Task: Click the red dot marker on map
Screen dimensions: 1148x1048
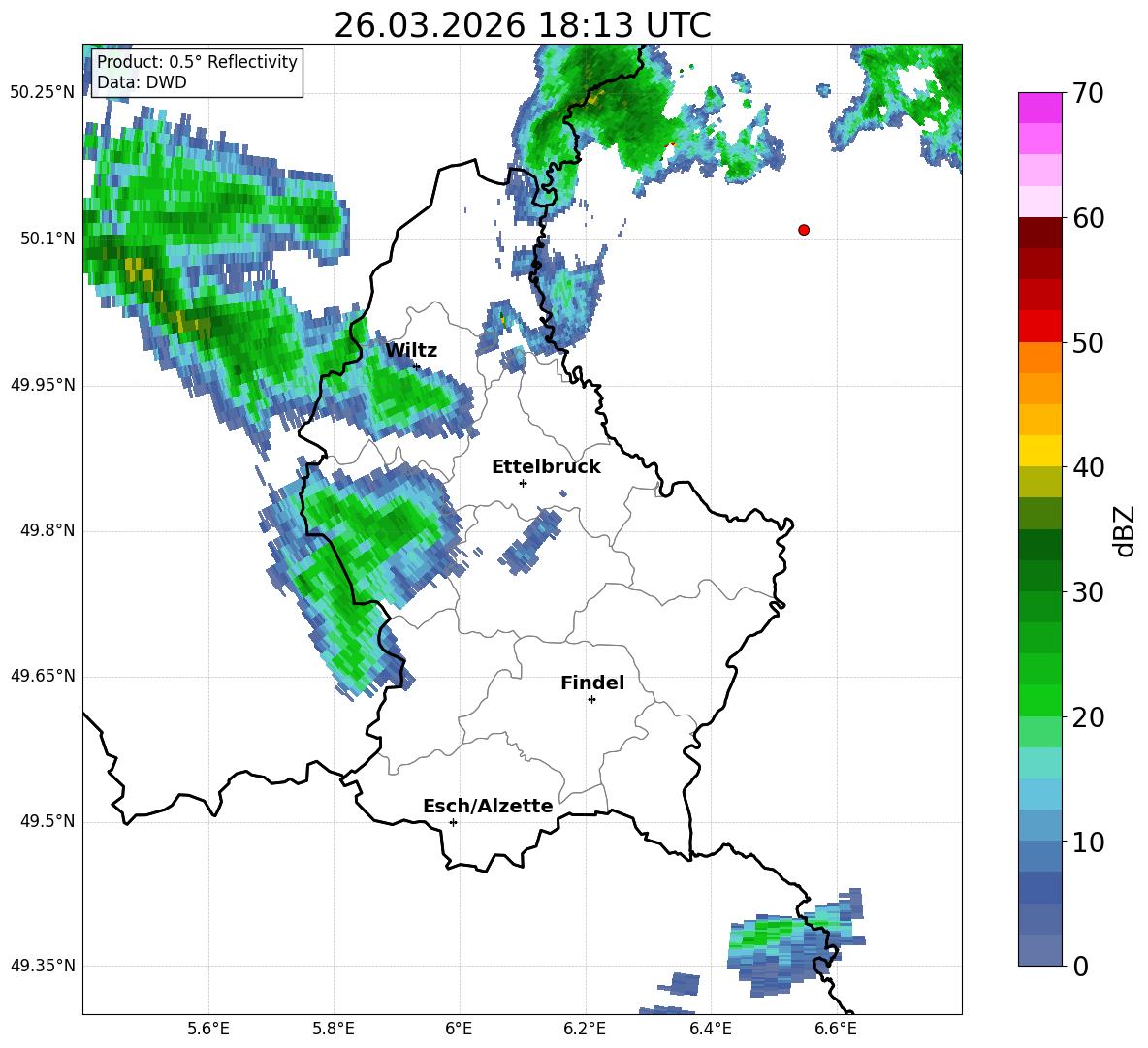Action: [804, 230]
